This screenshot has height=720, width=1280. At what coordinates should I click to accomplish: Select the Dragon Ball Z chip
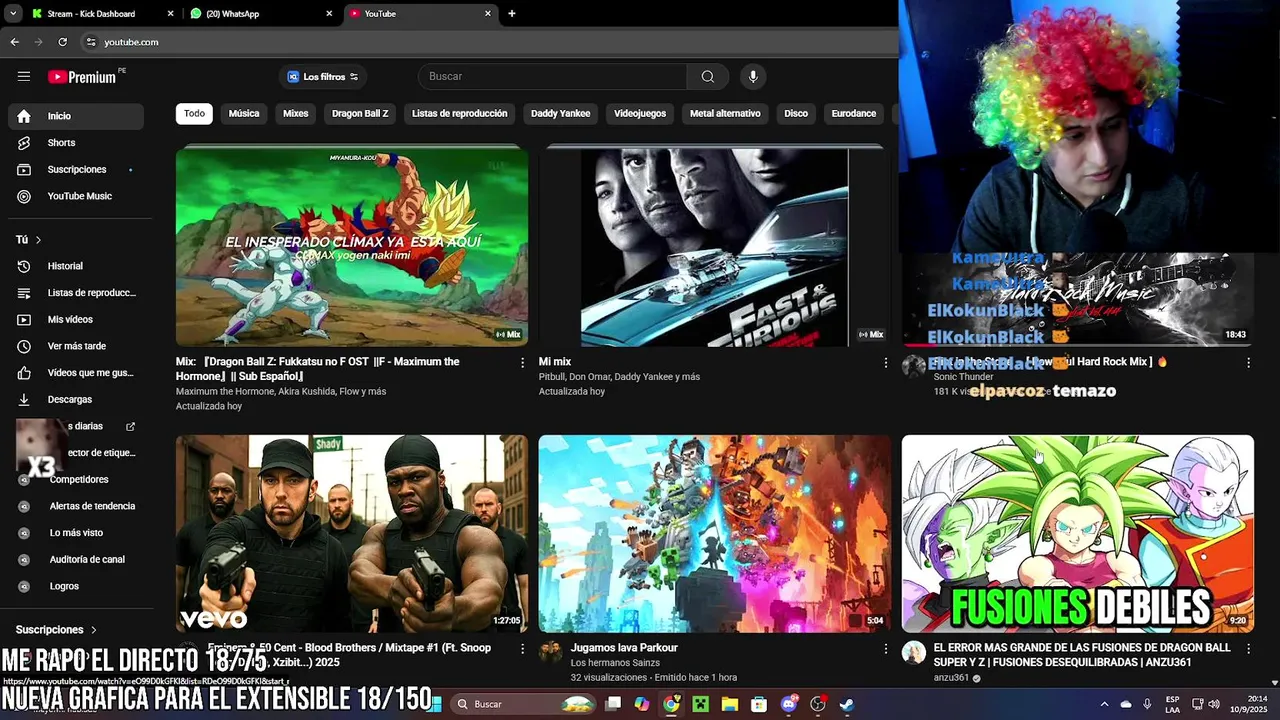click(x=360, y=114)
